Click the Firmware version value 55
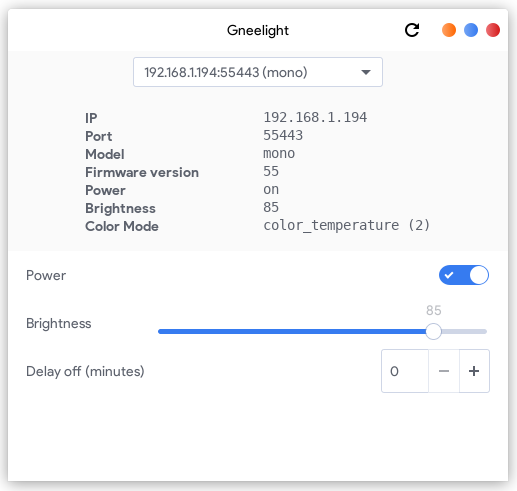Image resolution: width=517 pixels, height=491 pixels. tap(271, 171)
